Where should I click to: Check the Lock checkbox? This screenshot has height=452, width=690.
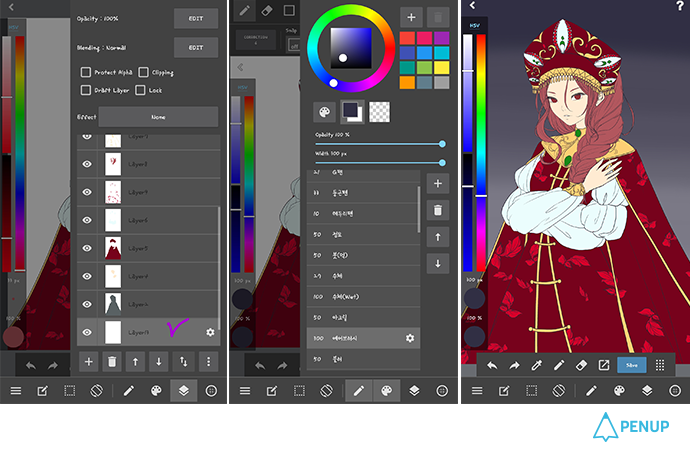tap(140, 90)
